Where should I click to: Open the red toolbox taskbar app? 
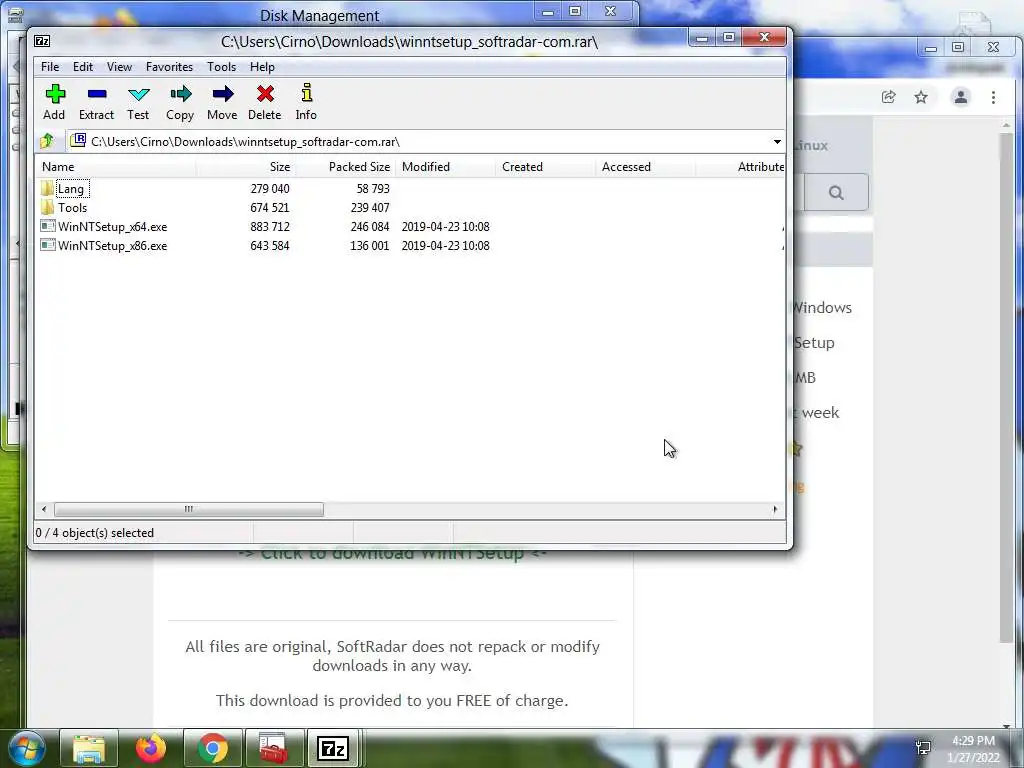(x=274, y=748)
